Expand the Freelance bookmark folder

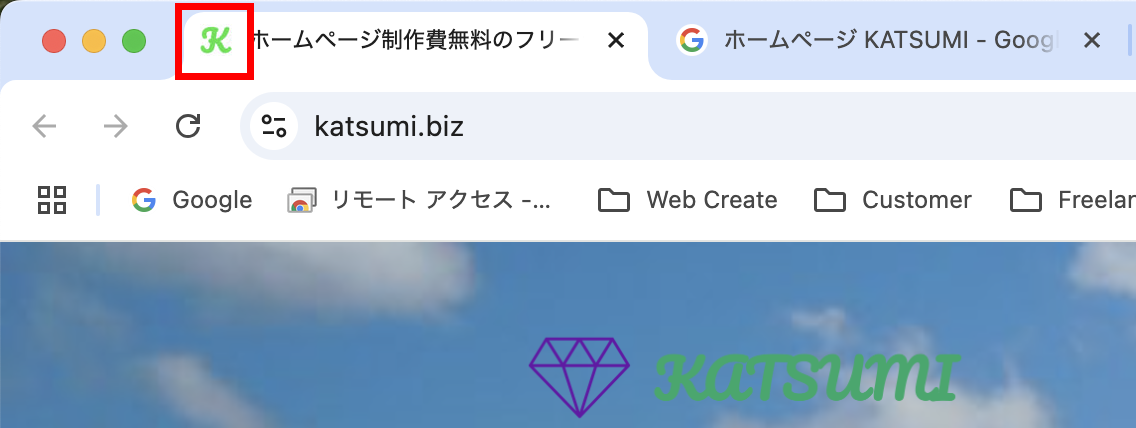click(1072, 199)
